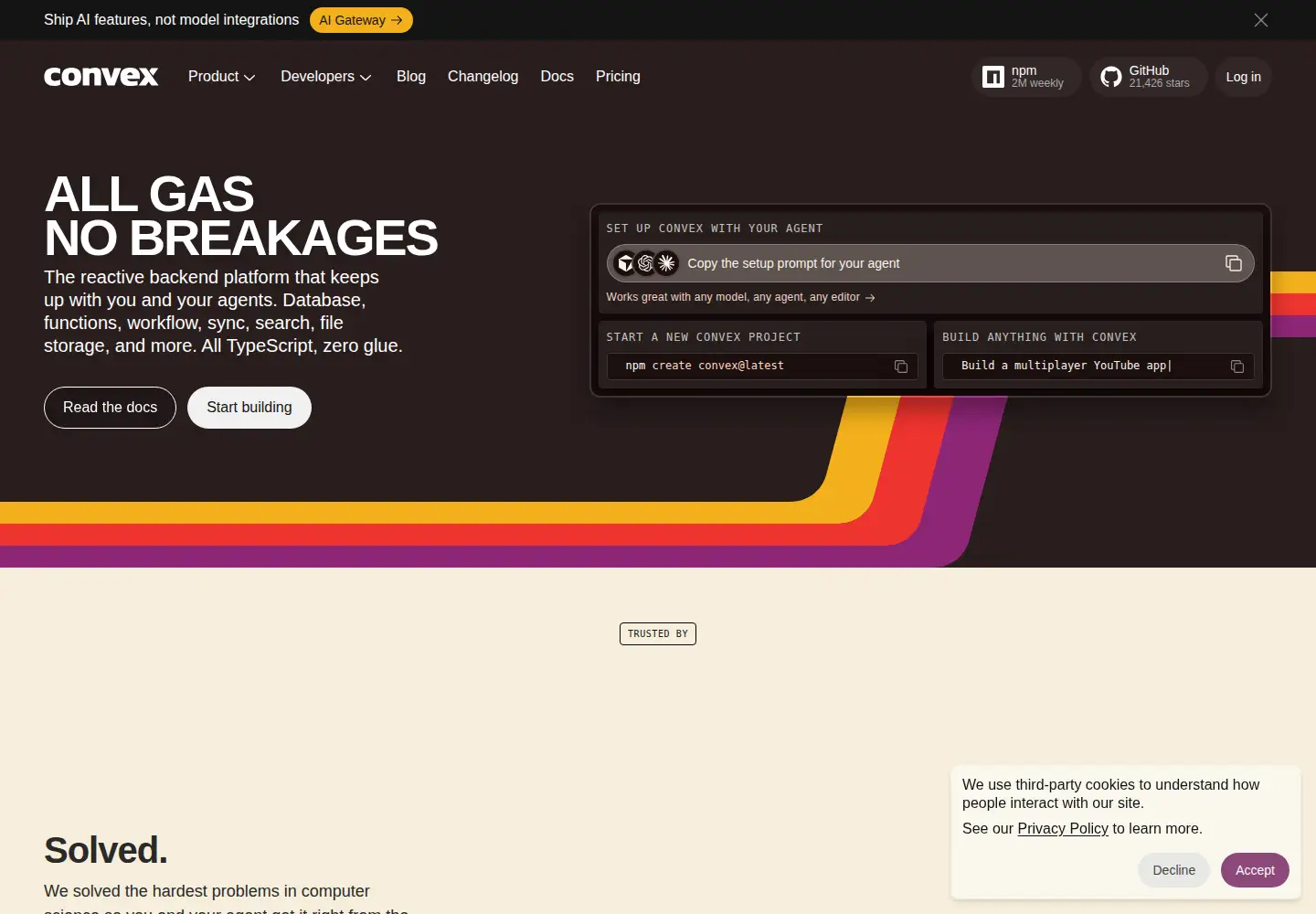Viewport: 1316px width, 914px height.
Task: Expand the Developers dropdown menu
Action: (x=326, y=77)
